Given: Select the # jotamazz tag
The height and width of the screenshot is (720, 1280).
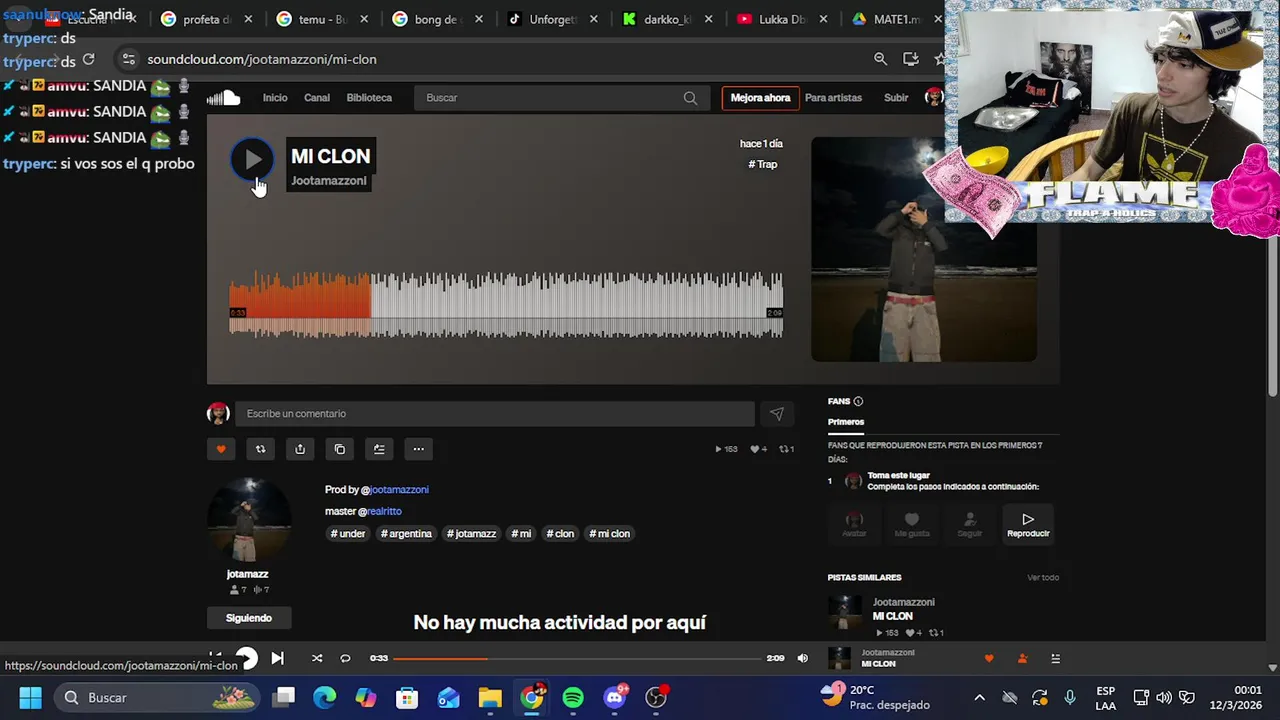Looking at the screenshot, I should [471, 534].
